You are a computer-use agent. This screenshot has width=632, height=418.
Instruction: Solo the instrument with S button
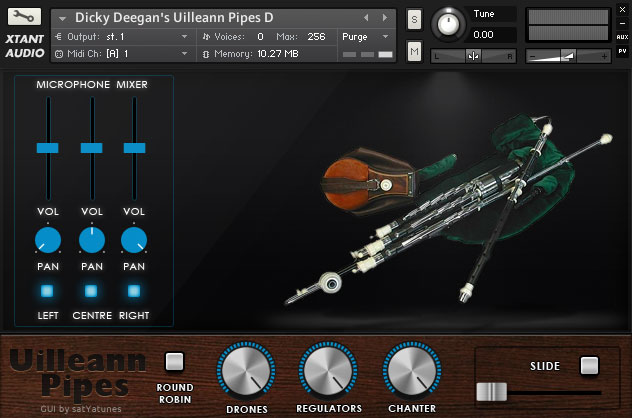tap(414, 19)
